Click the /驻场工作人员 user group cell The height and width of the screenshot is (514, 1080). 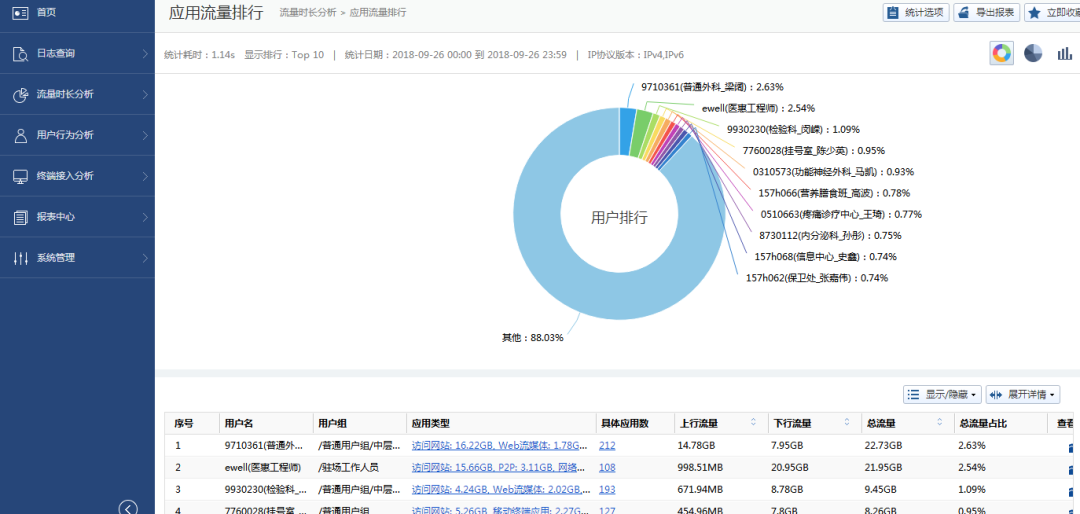click(x=349, y=468)
